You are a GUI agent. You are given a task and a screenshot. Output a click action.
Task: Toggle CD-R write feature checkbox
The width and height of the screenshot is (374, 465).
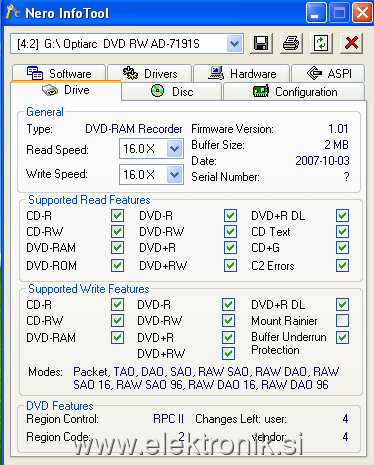[x=117, y=304]
